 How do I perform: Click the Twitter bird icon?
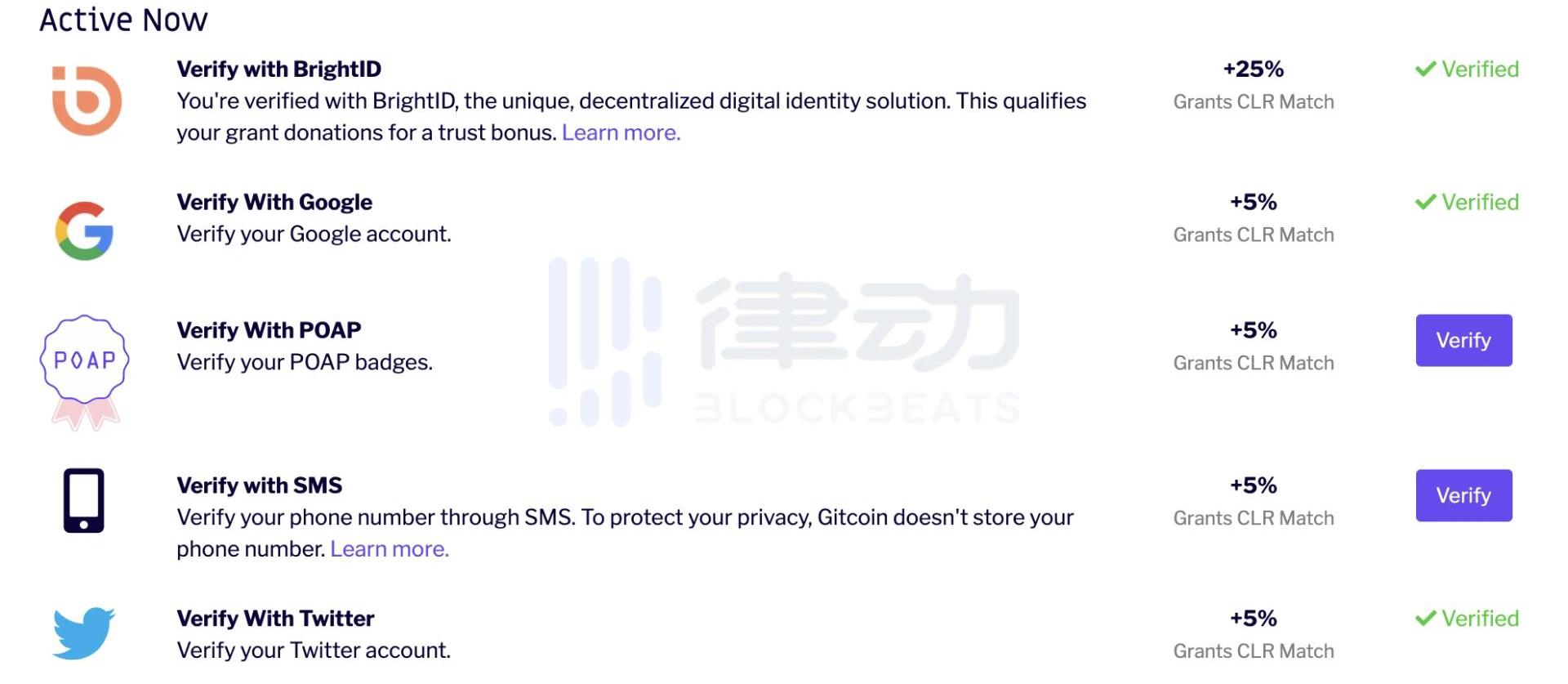83,633
